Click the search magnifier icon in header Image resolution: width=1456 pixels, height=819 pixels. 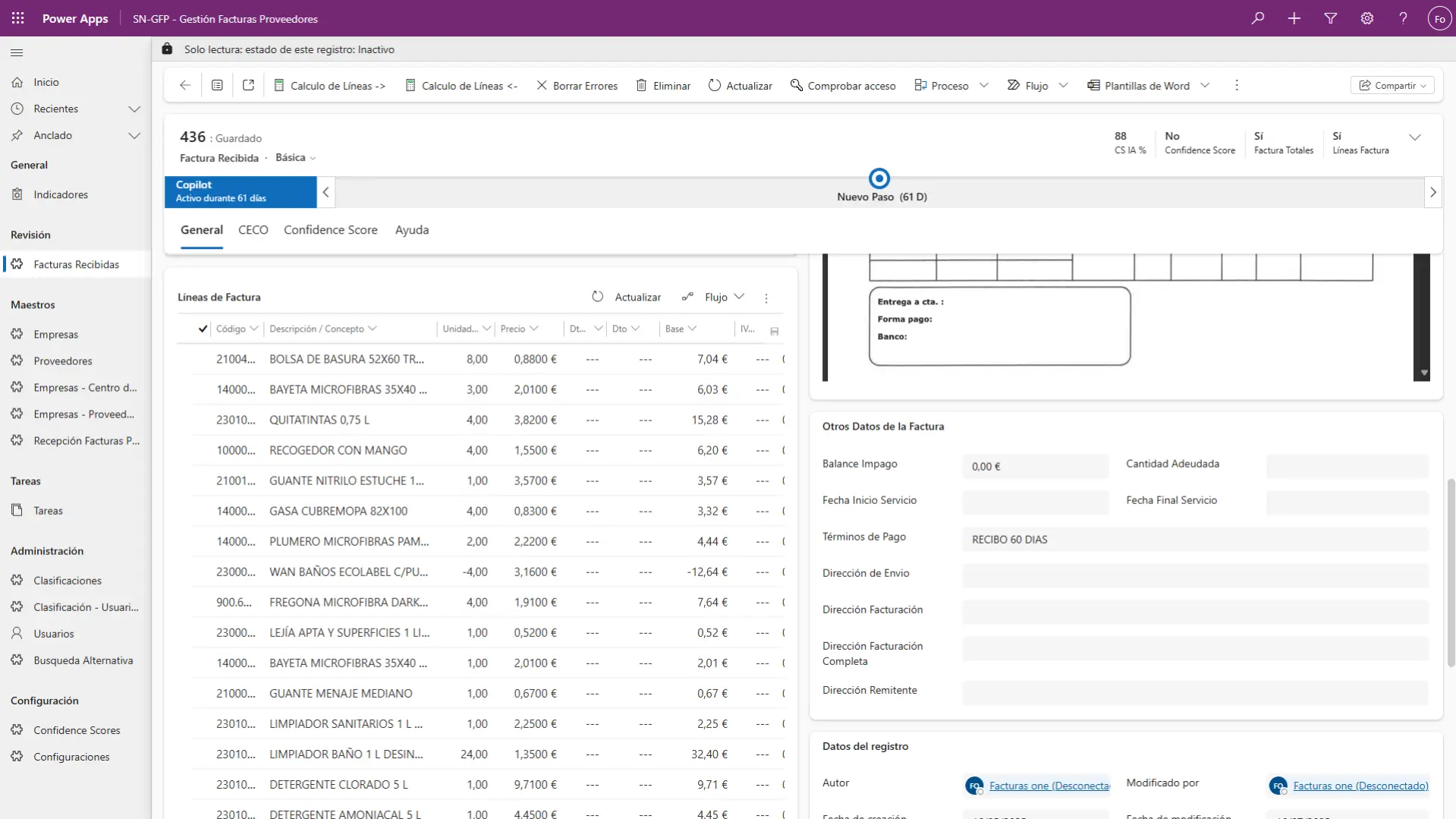(x=1258, y=18)
